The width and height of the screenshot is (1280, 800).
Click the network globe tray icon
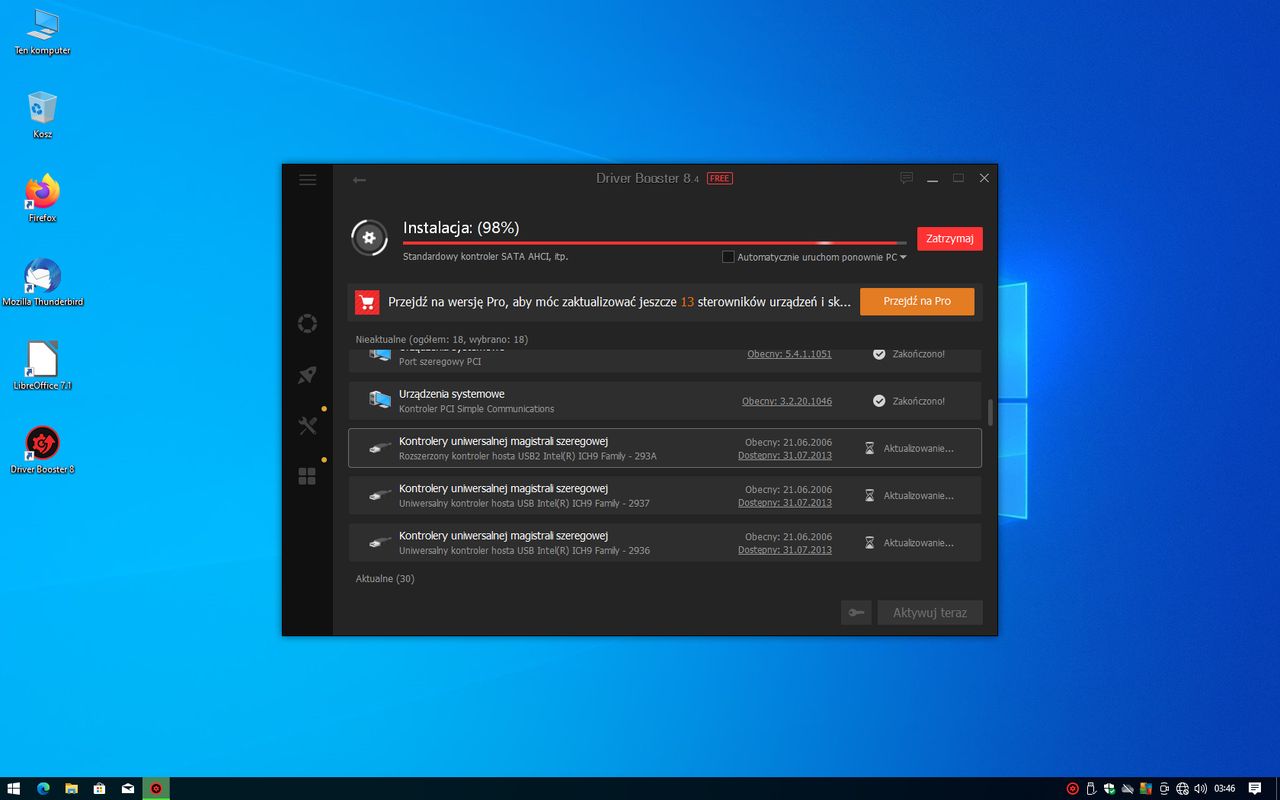(1183, 788)
